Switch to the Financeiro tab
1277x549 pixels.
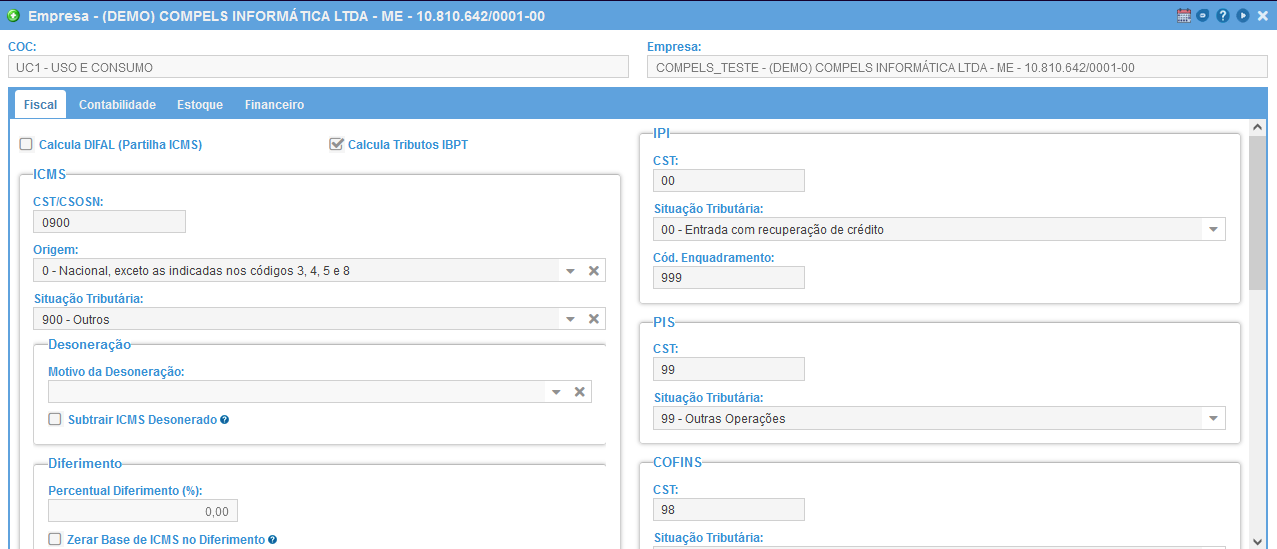[x=274, y=104]
